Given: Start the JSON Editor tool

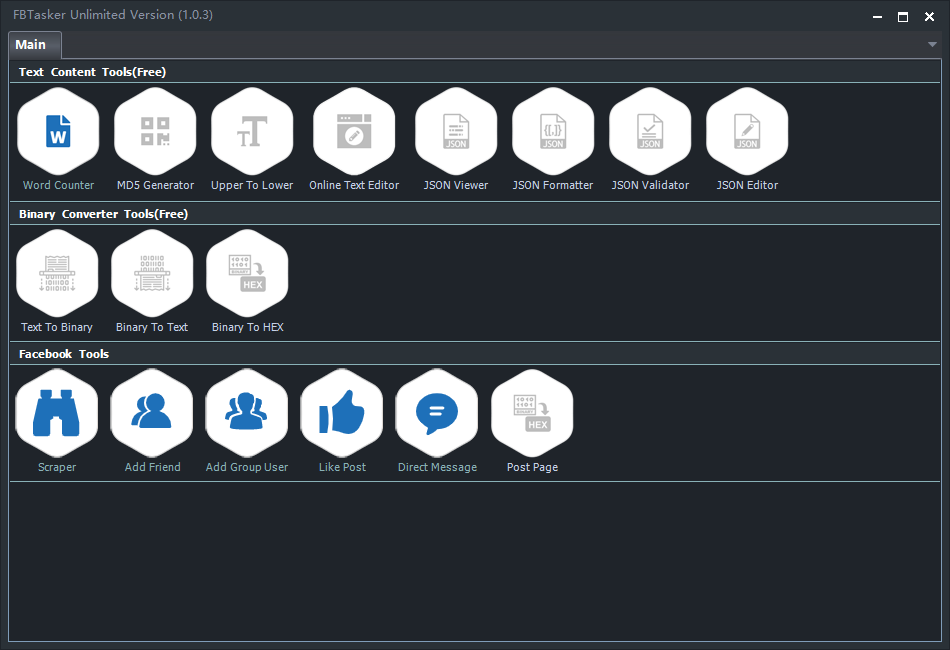Looking at the screenshot, I should point(747,131).
